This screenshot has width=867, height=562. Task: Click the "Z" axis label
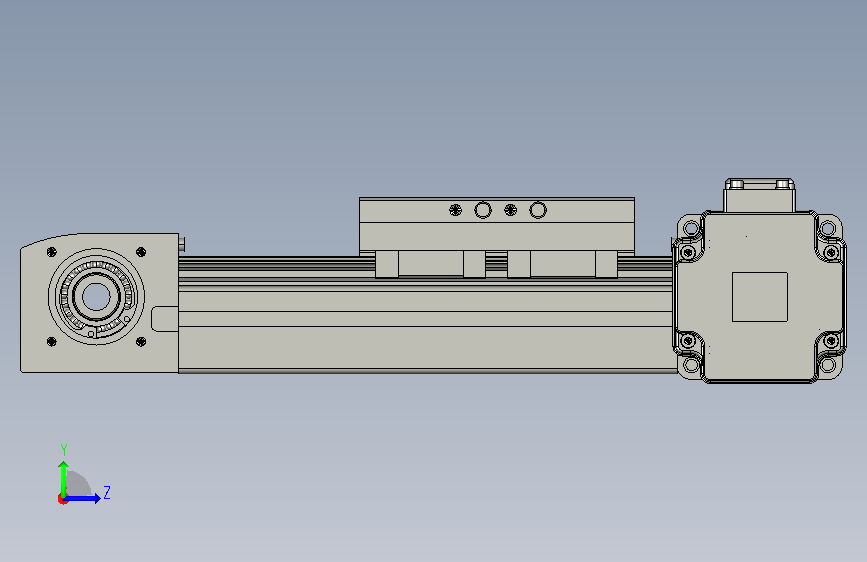[107, 492]
